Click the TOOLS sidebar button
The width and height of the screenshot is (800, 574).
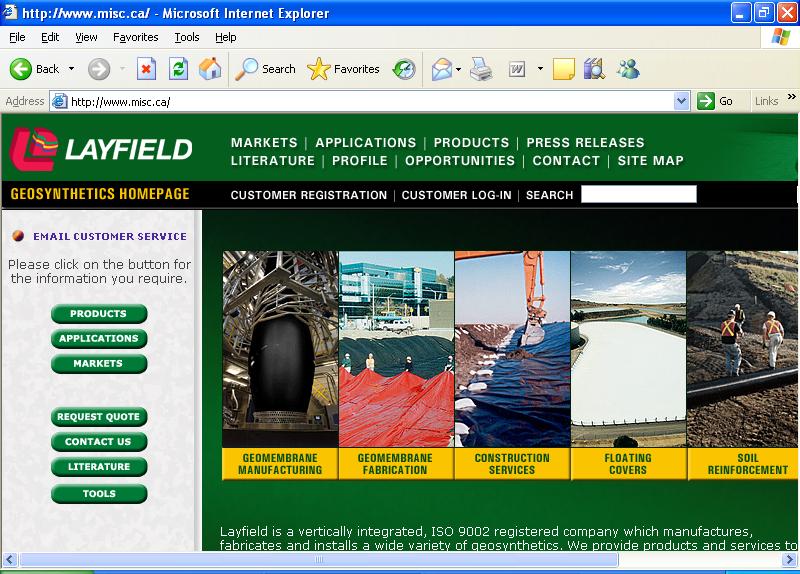tap(99, 494)
